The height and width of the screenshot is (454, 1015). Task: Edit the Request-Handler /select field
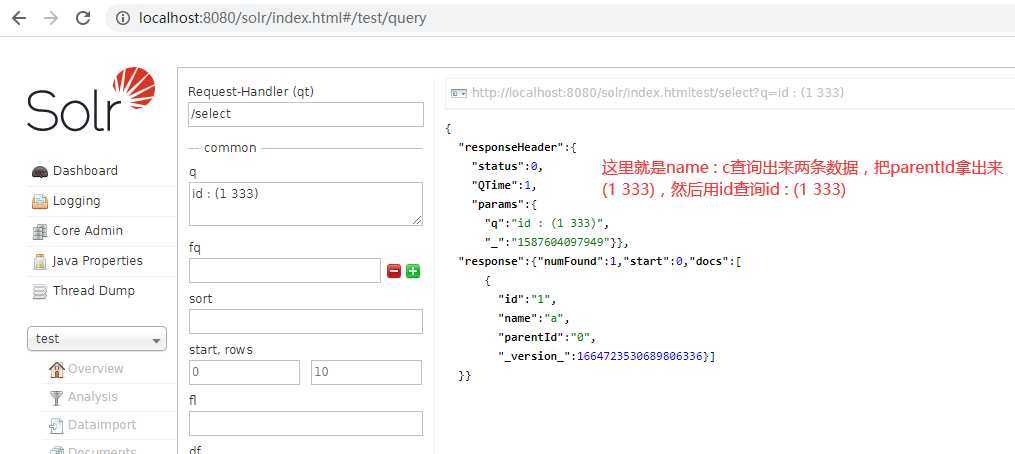click(x=306, y=114)
